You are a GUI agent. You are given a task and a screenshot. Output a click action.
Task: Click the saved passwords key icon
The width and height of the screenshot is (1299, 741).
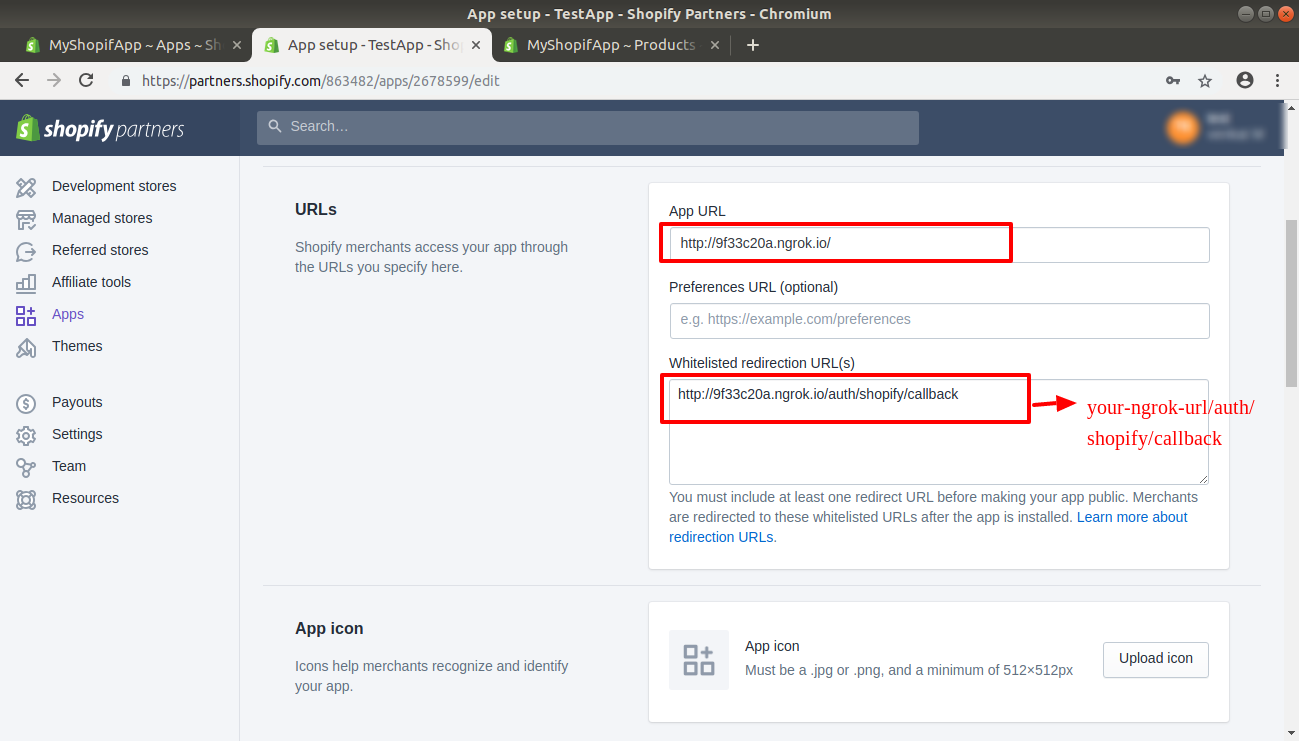pyautogui.click(x=1173, y=80)
